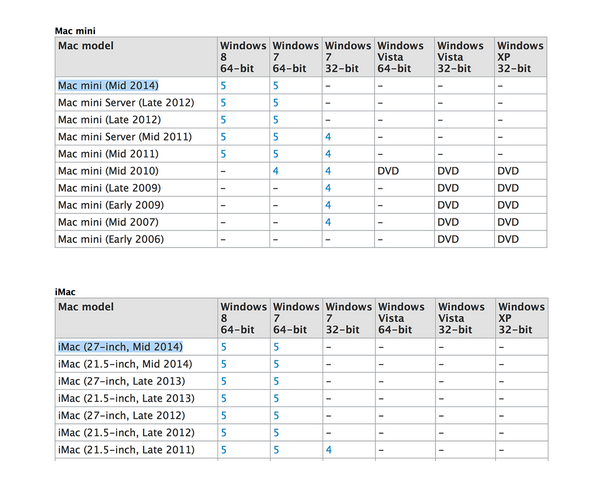Open Windows 8 64-bit link for iMac (21.5-inch, Late 2012)
Screen dimensions: 604x490
point(223,433)
